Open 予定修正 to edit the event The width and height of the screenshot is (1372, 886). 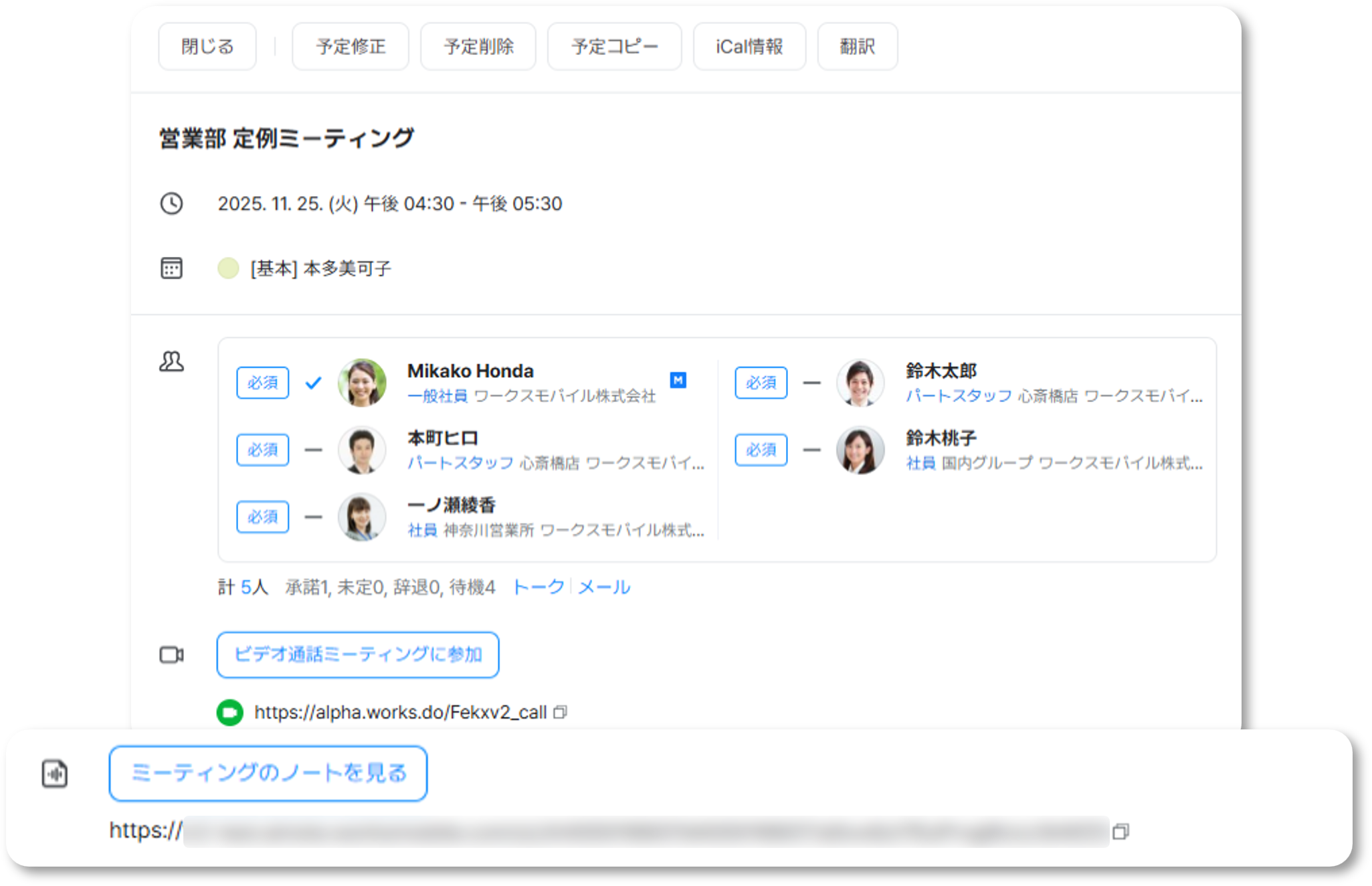pyautogui.click(x=351, y=47)
